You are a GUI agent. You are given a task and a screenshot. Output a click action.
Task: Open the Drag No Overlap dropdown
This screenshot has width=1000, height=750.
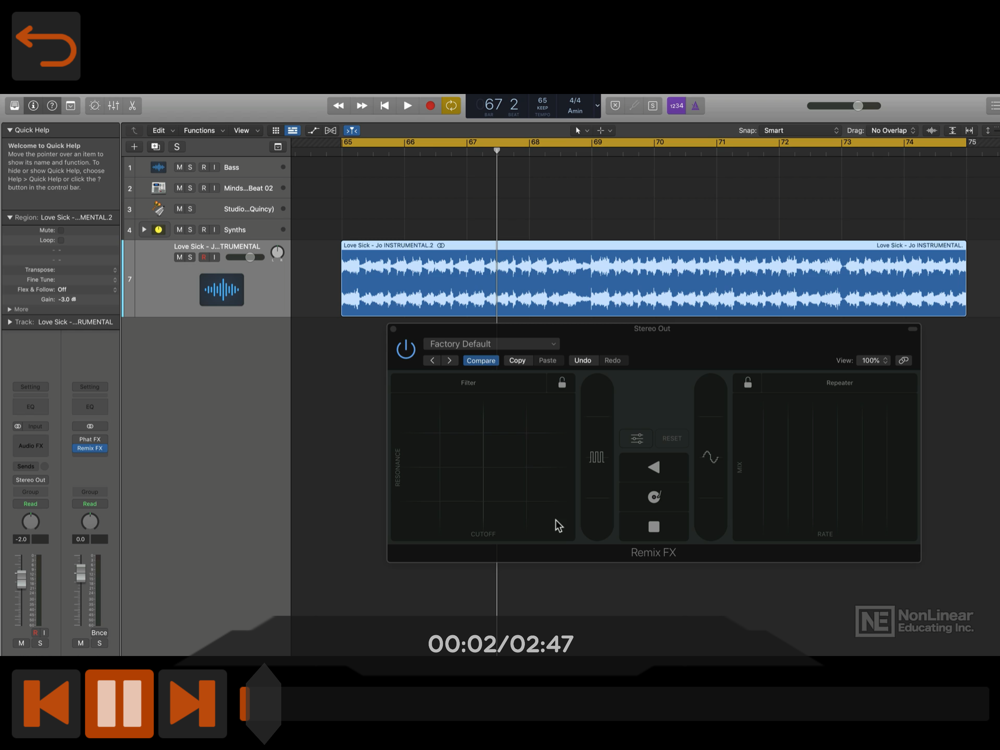point(893,130)
